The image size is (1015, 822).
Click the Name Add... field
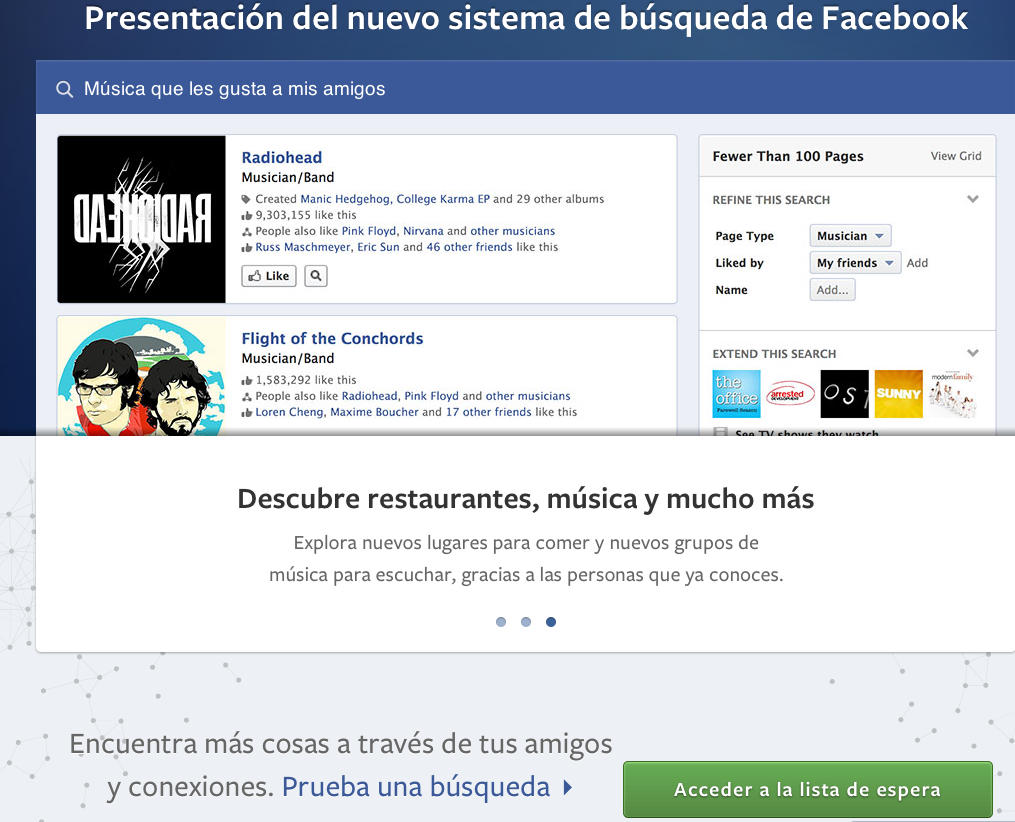(832, 290)
